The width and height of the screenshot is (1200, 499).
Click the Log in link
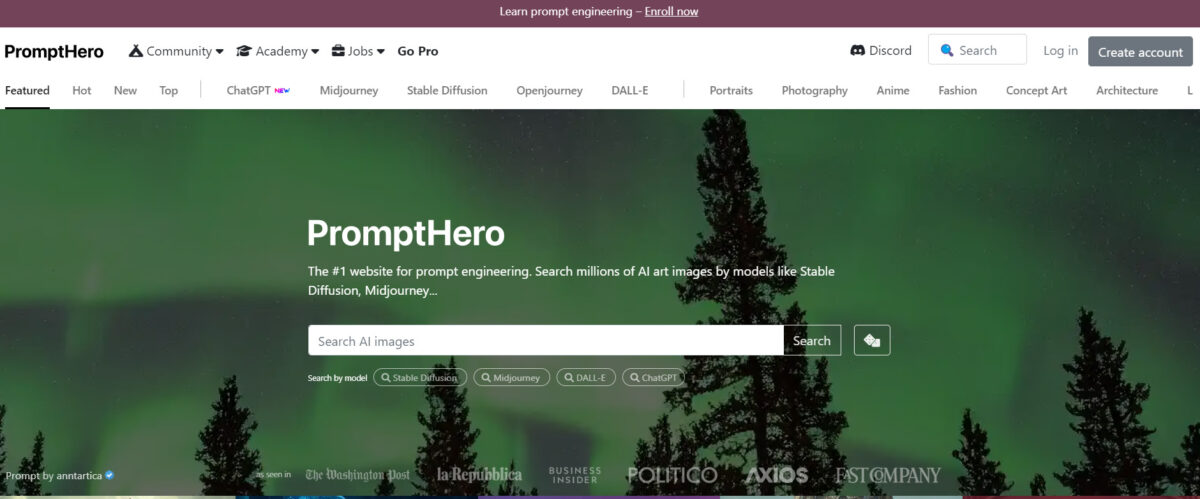tap(1060, 50)
